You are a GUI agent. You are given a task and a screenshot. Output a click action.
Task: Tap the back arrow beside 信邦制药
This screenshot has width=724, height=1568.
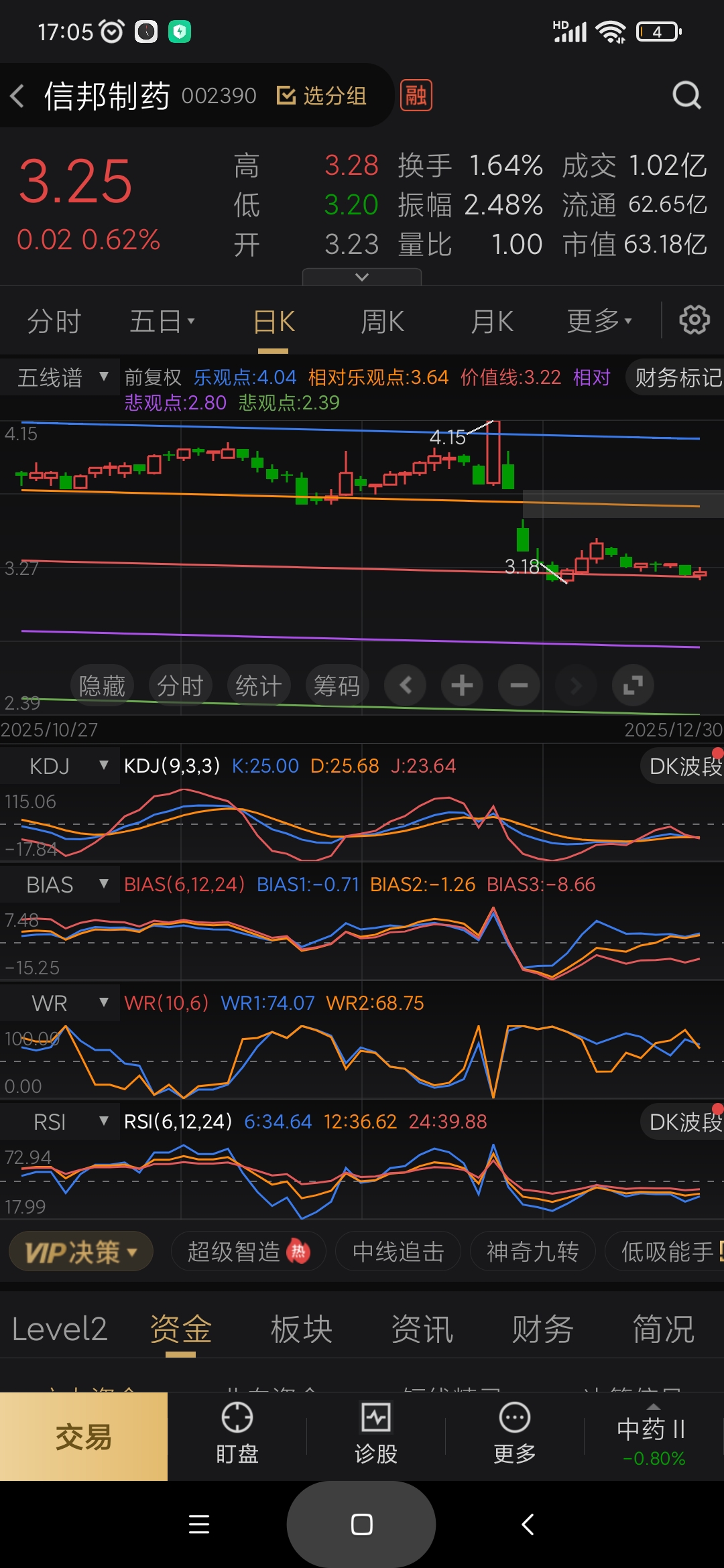tap(17, 96)
